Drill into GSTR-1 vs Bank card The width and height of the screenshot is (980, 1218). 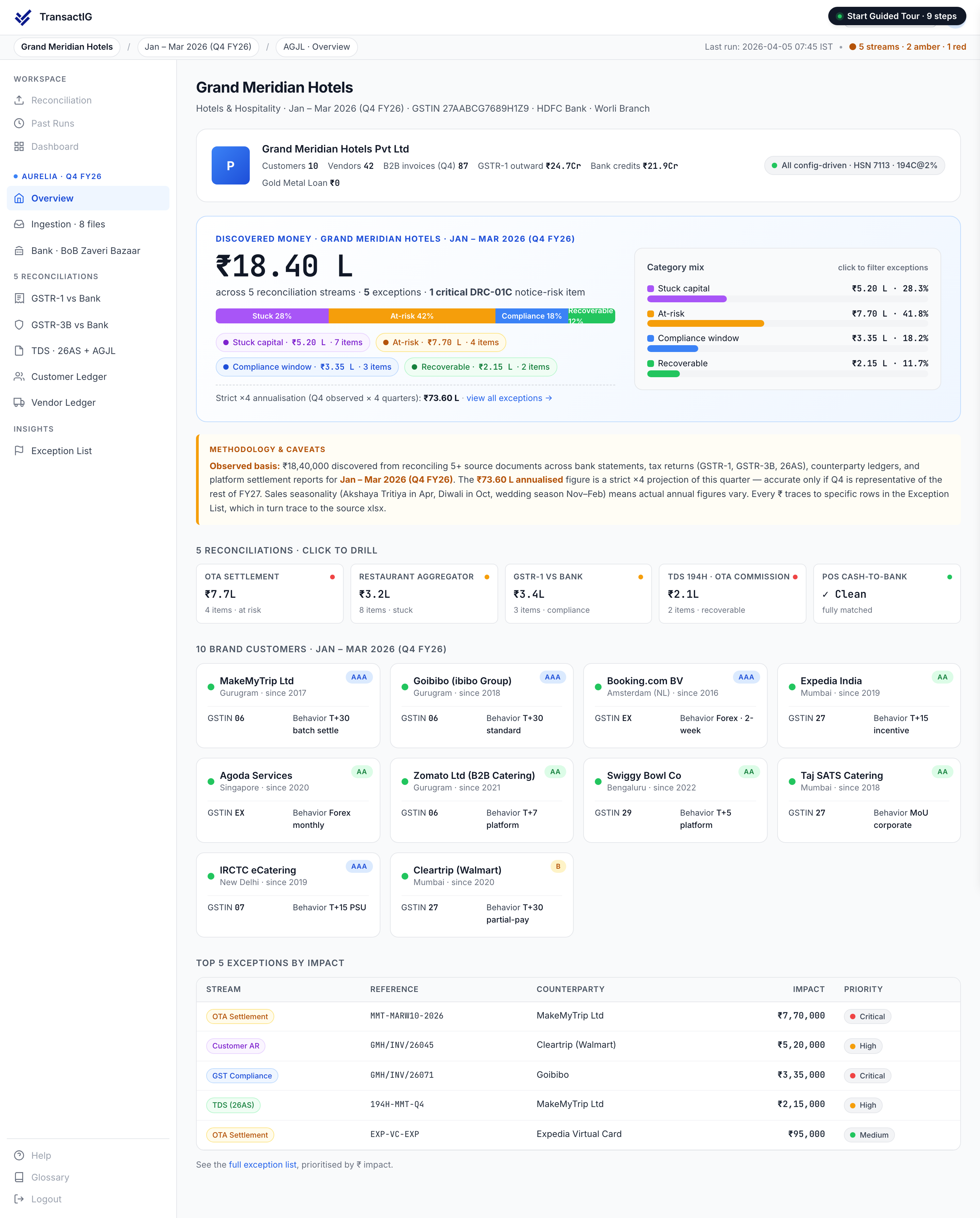tap(578, 594)
